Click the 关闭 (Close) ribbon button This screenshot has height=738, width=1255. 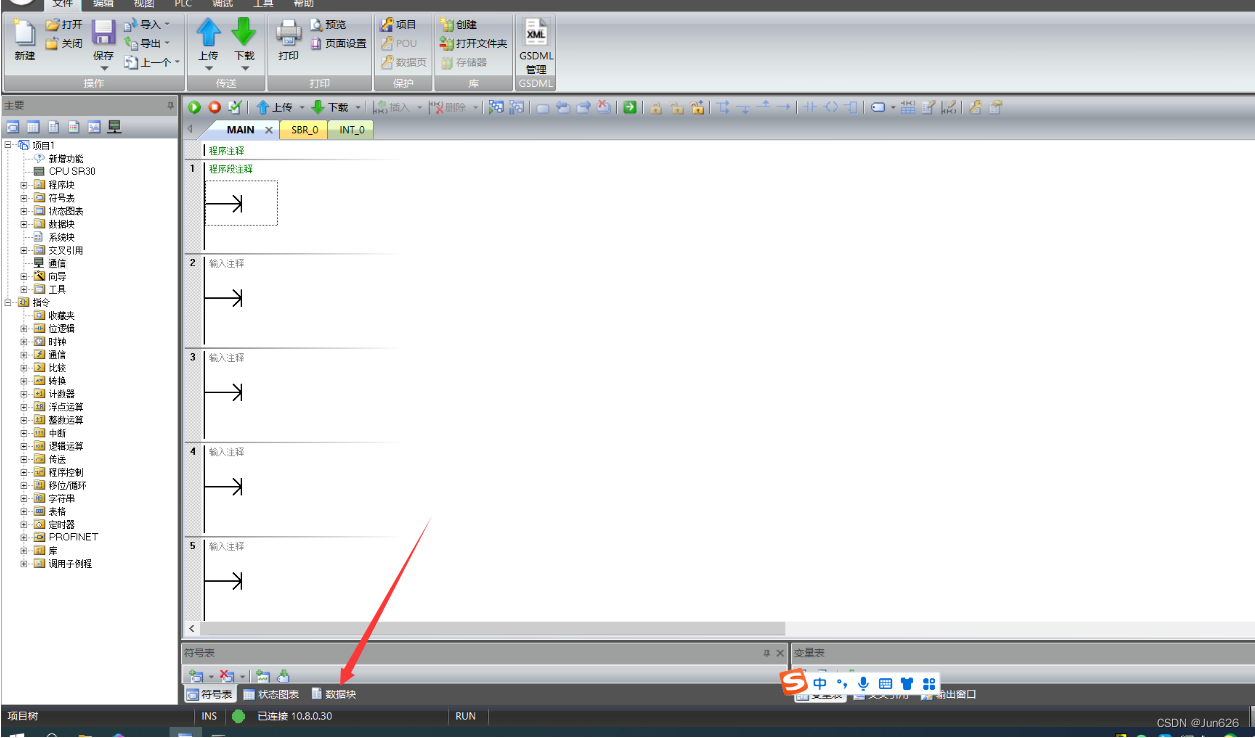point(64,43)
